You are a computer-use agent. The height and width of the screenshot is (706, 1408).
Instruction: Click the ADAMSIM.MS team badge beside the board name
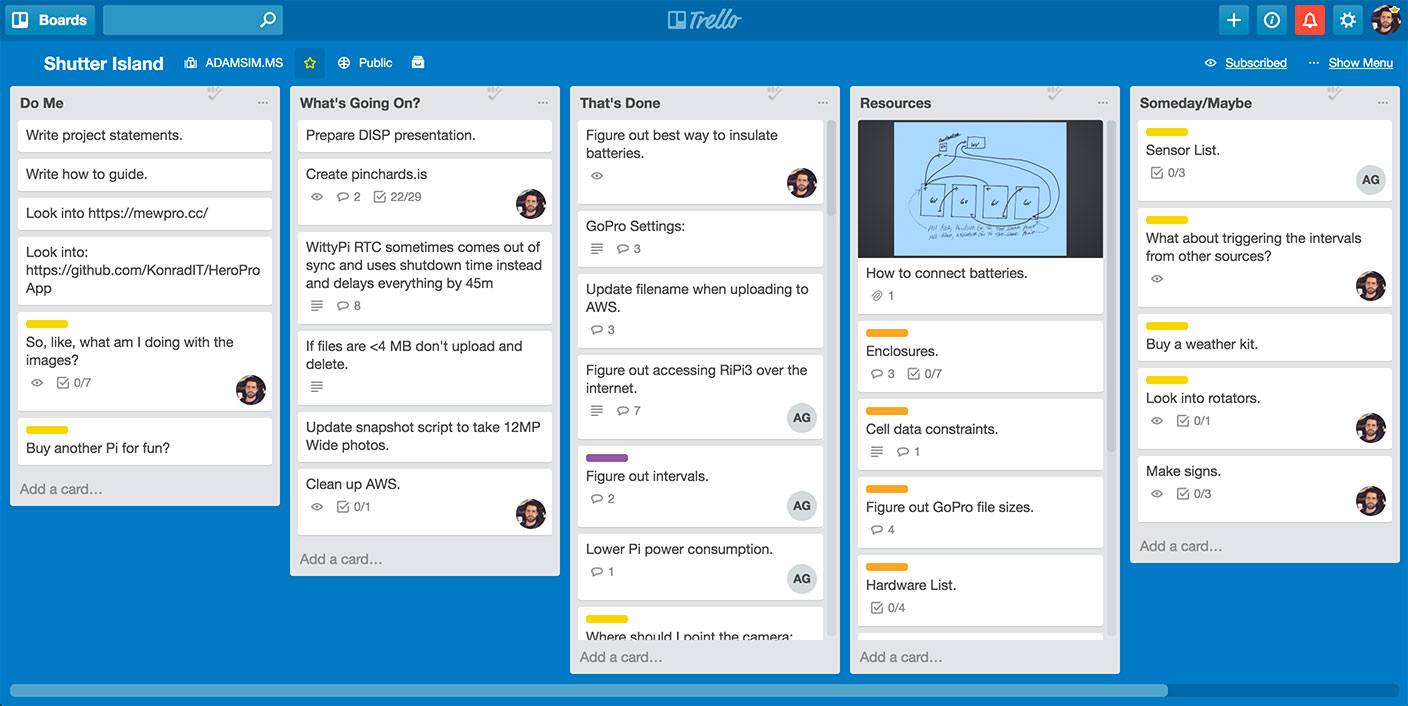(232, 62)
